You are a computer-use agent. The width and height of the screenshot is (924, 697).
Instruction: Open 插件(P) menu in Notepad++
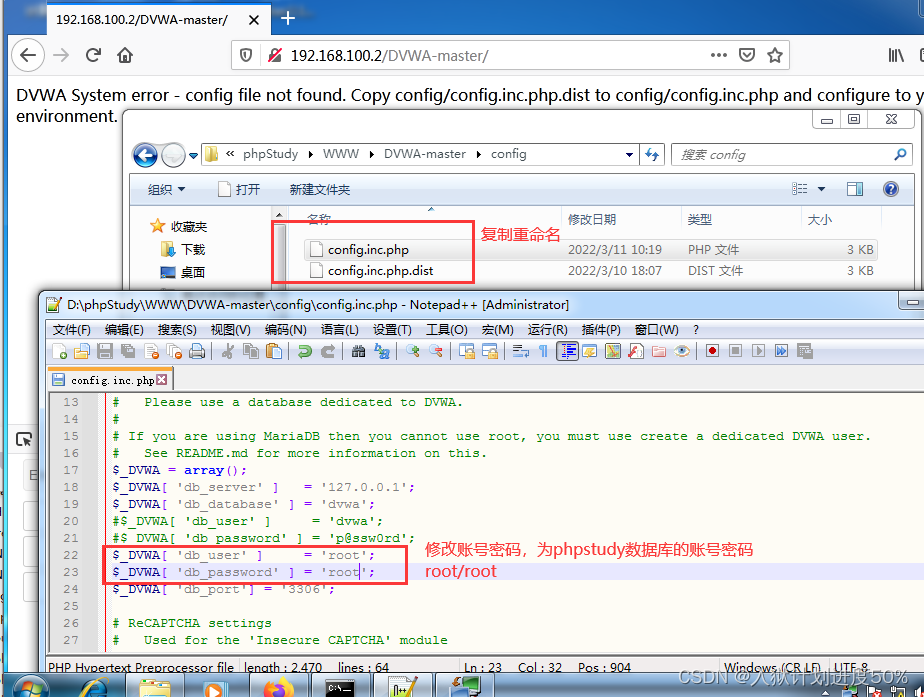coord(600,330)
